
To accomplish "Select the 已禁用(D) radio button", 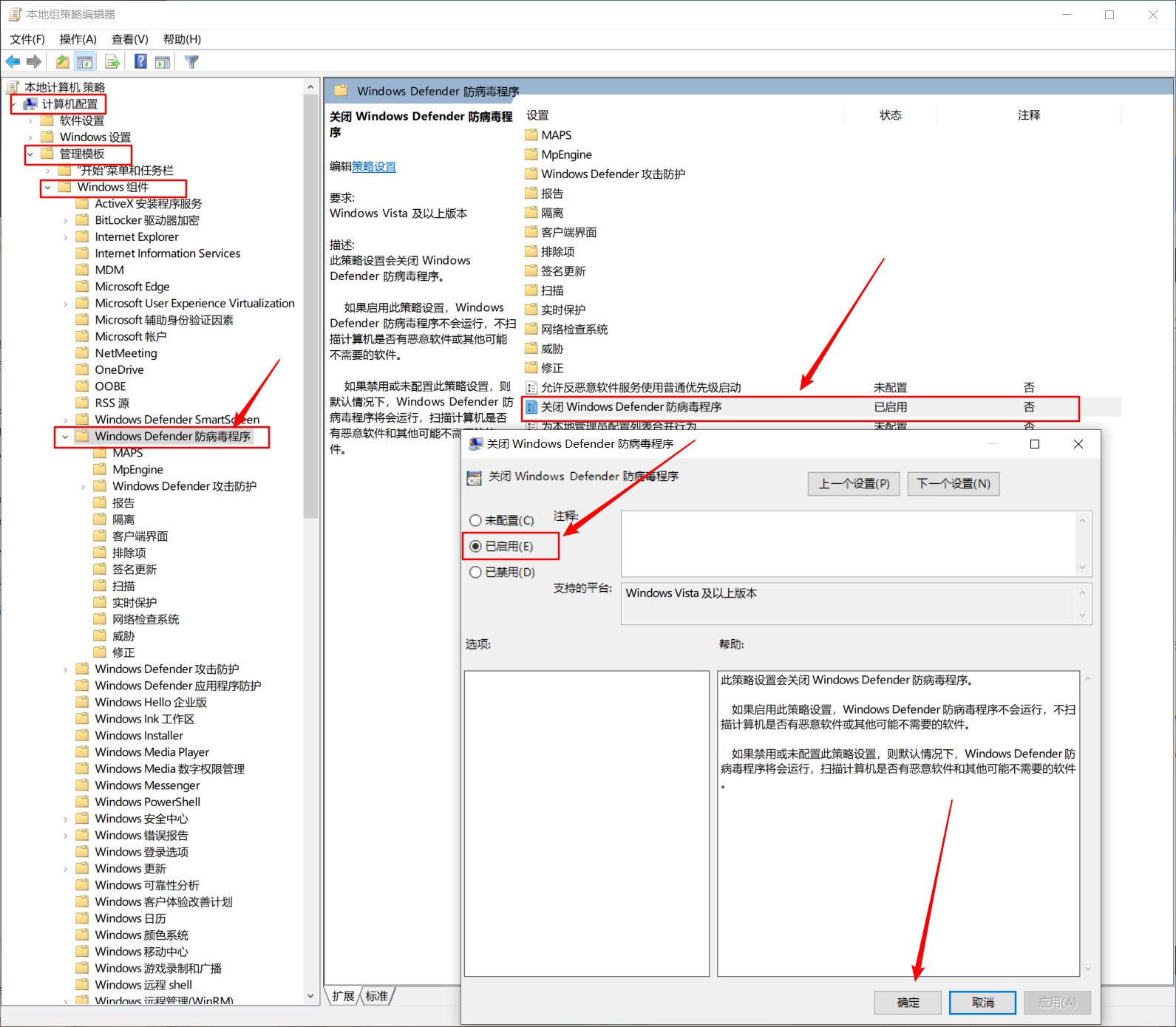I will tap(476, 572).
